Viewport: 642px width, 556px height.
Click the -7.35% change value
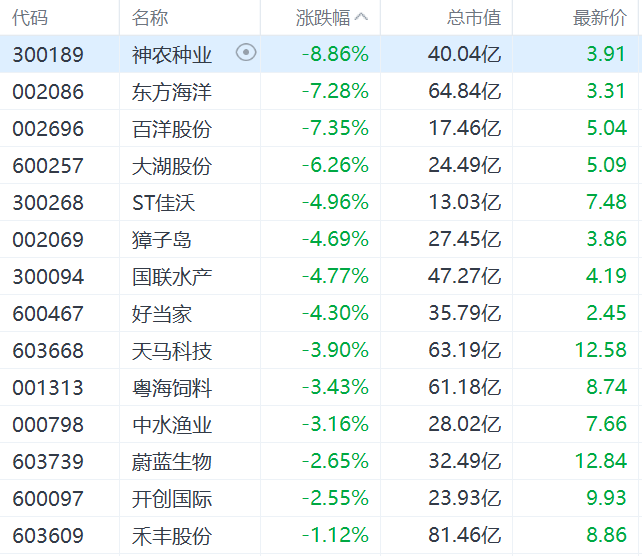point(335,128)
